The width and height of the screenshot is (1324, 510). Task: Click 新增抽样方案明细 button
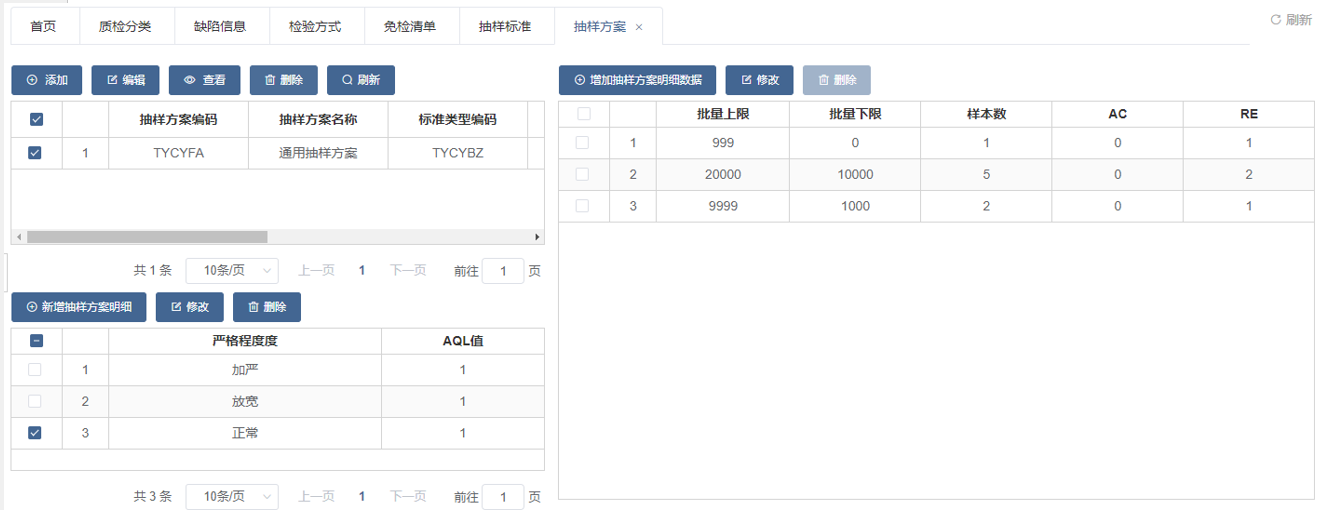(78, 307)
